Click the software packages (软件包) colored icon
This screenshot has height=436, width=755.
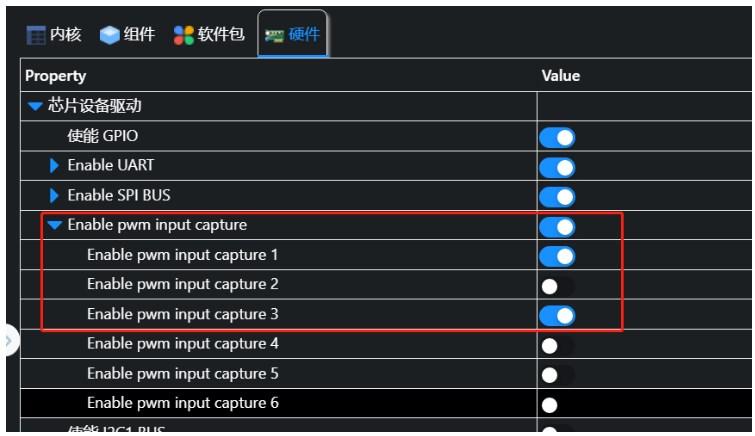coord(182,33)
